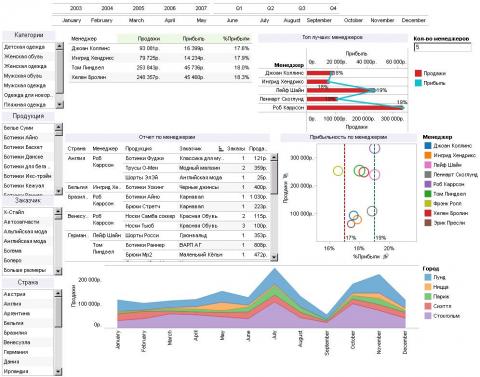Click Стокгольм city legend swatch
This screenshot has height=377, width=480.
click(428, 316)
